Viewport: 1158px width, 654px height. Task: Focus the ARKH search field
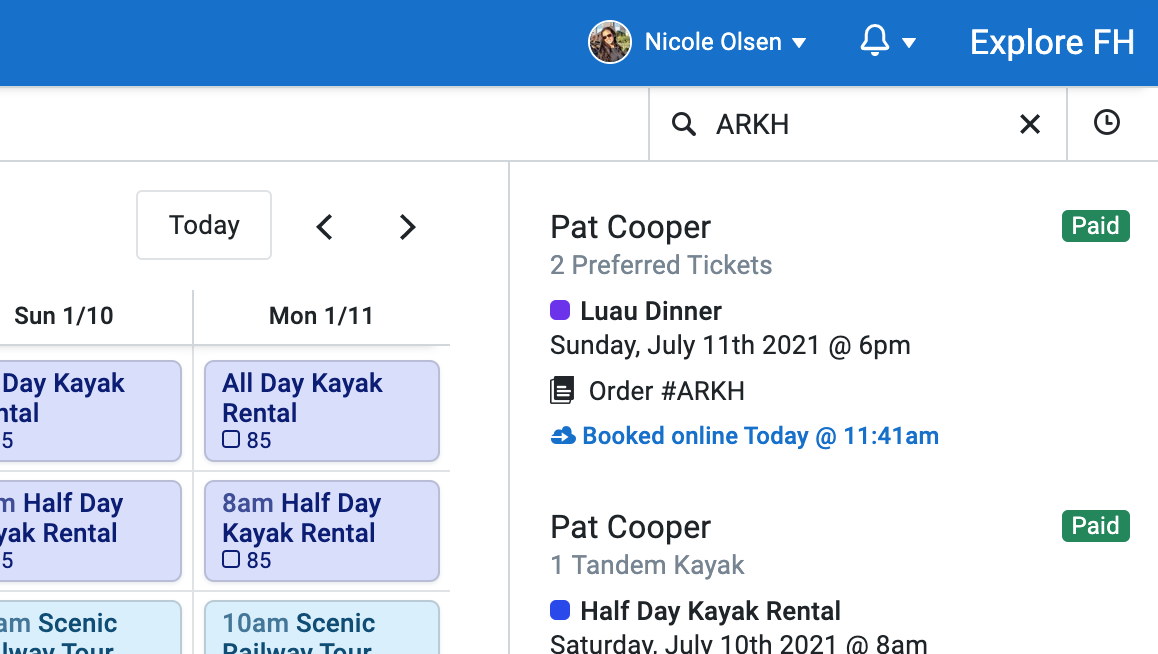point(857,124)
